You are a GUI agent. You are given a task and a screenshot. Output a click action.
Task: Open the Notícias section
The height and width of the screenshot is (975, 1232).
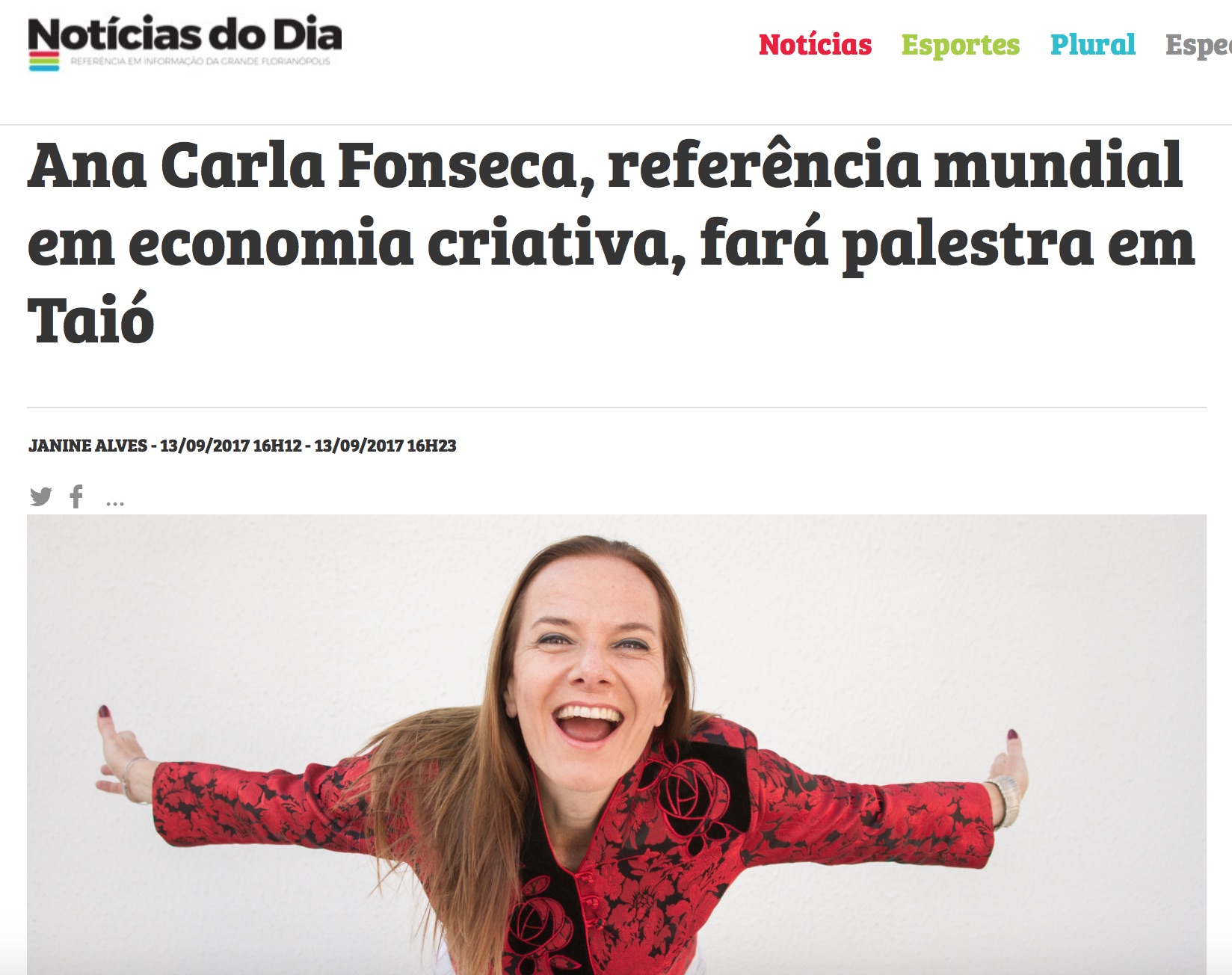click(815, 45)
